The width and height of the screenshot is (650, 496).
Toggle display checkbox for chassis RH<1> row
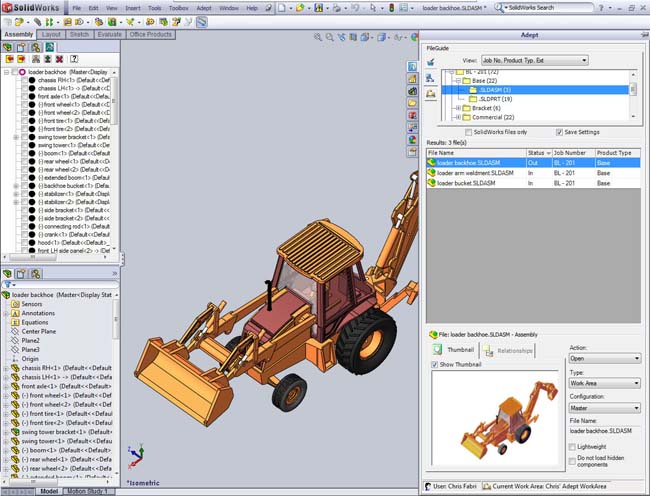point(24,80)
